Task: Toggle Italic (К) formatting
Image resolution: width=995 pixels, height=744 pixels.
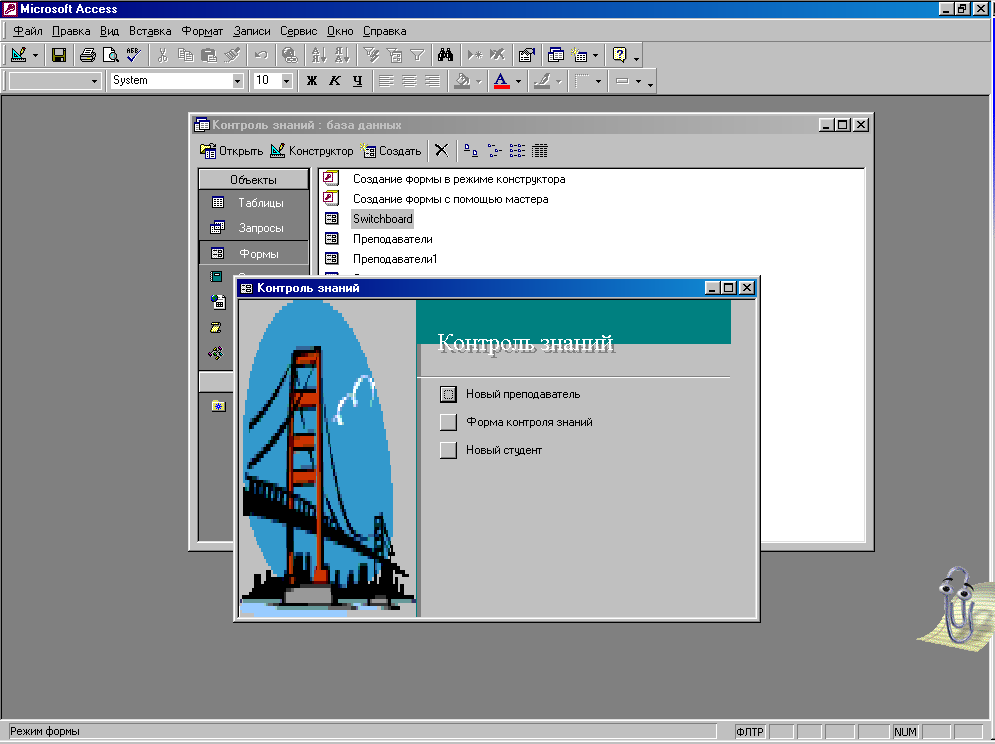Action: [x=334, y=81]
